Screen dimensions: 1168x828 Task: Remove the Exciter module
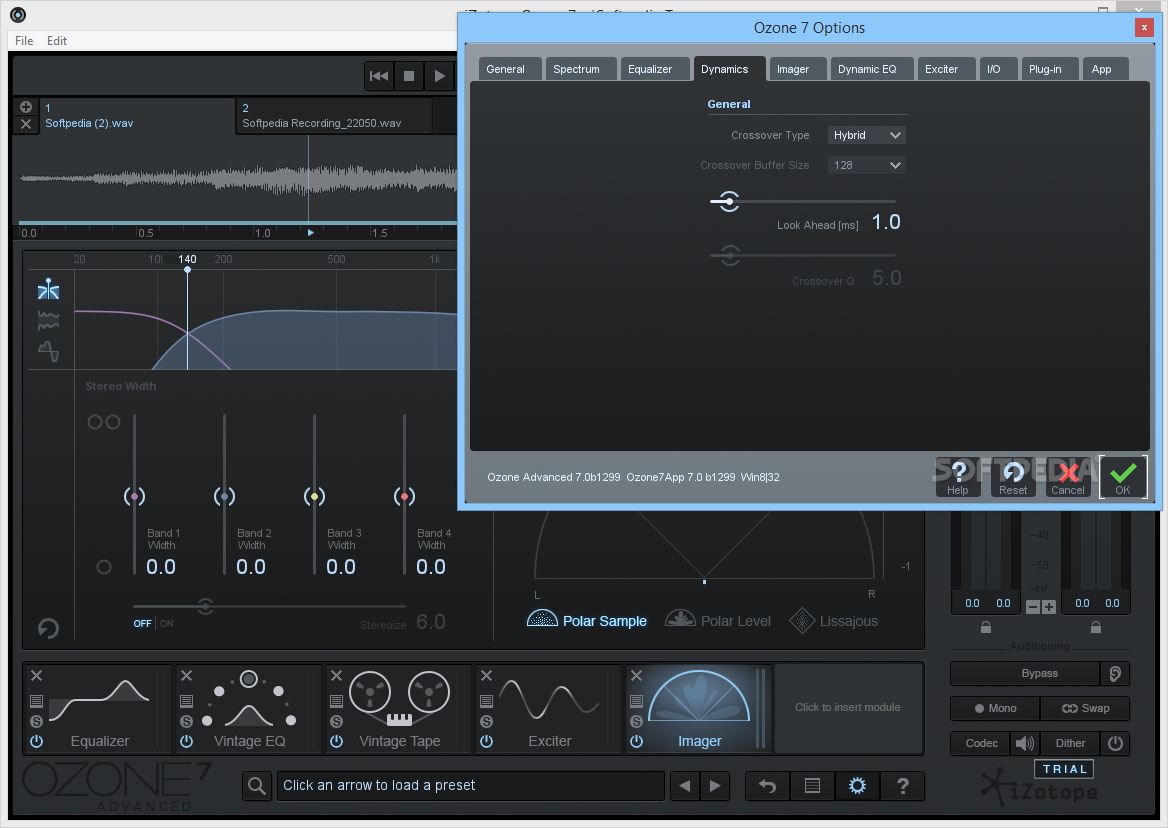pyautogui.click(x=486, y=675)
